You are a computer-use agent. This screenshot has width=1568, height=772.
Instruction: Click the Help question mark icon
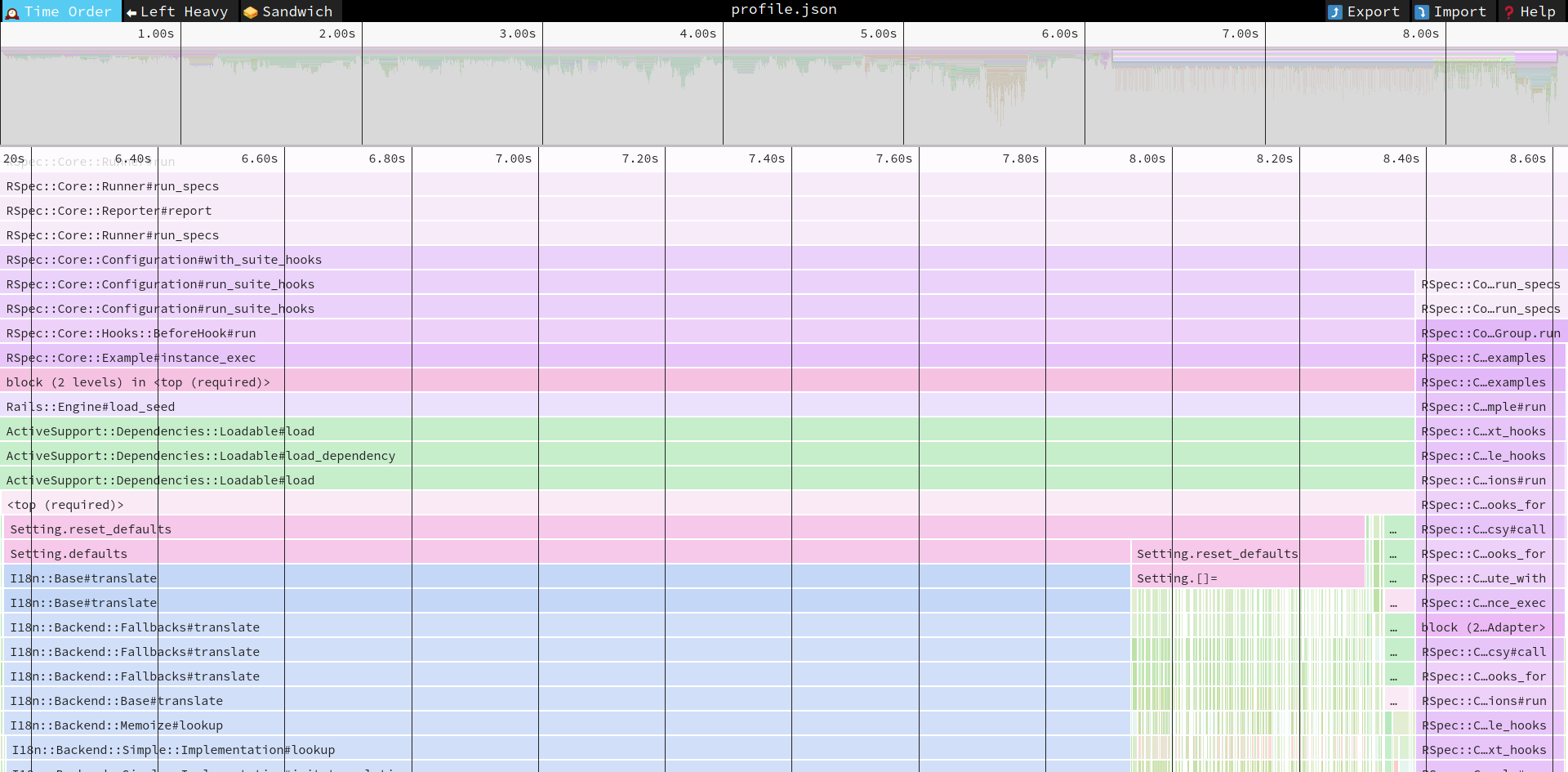point(1509,12)
